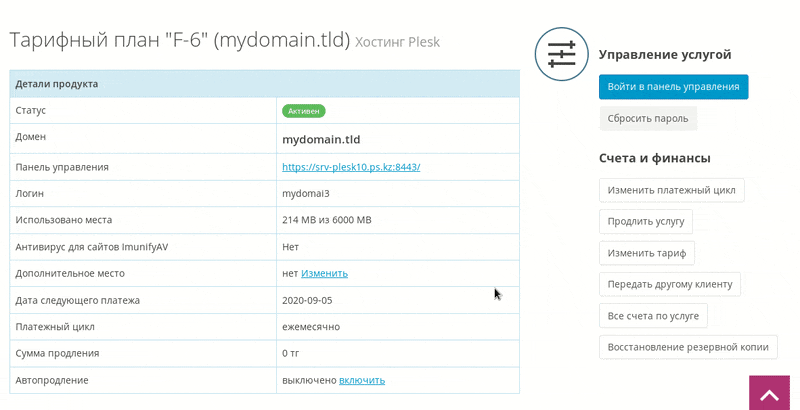
Task: Click the "Детали продукта" table header
Action: [x=264, y=84]
